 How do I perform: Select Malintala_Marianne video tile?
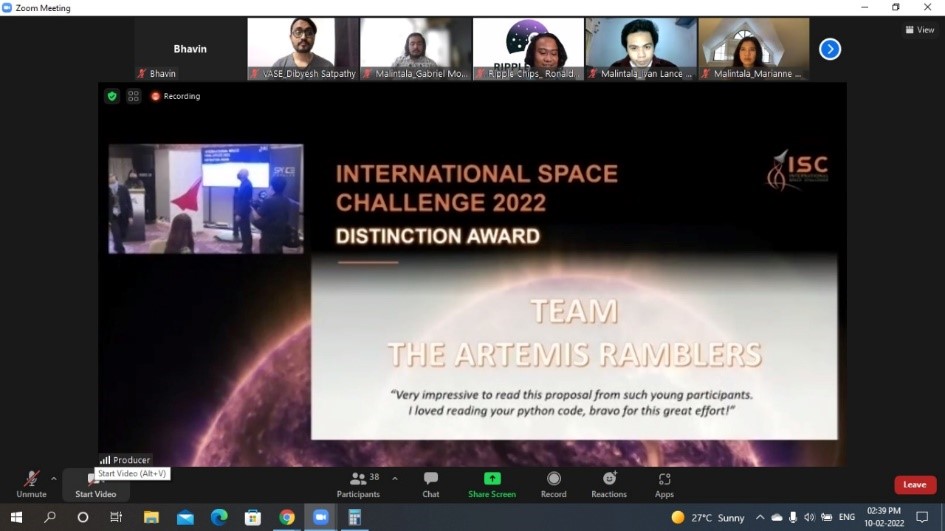tap(754, 48)
